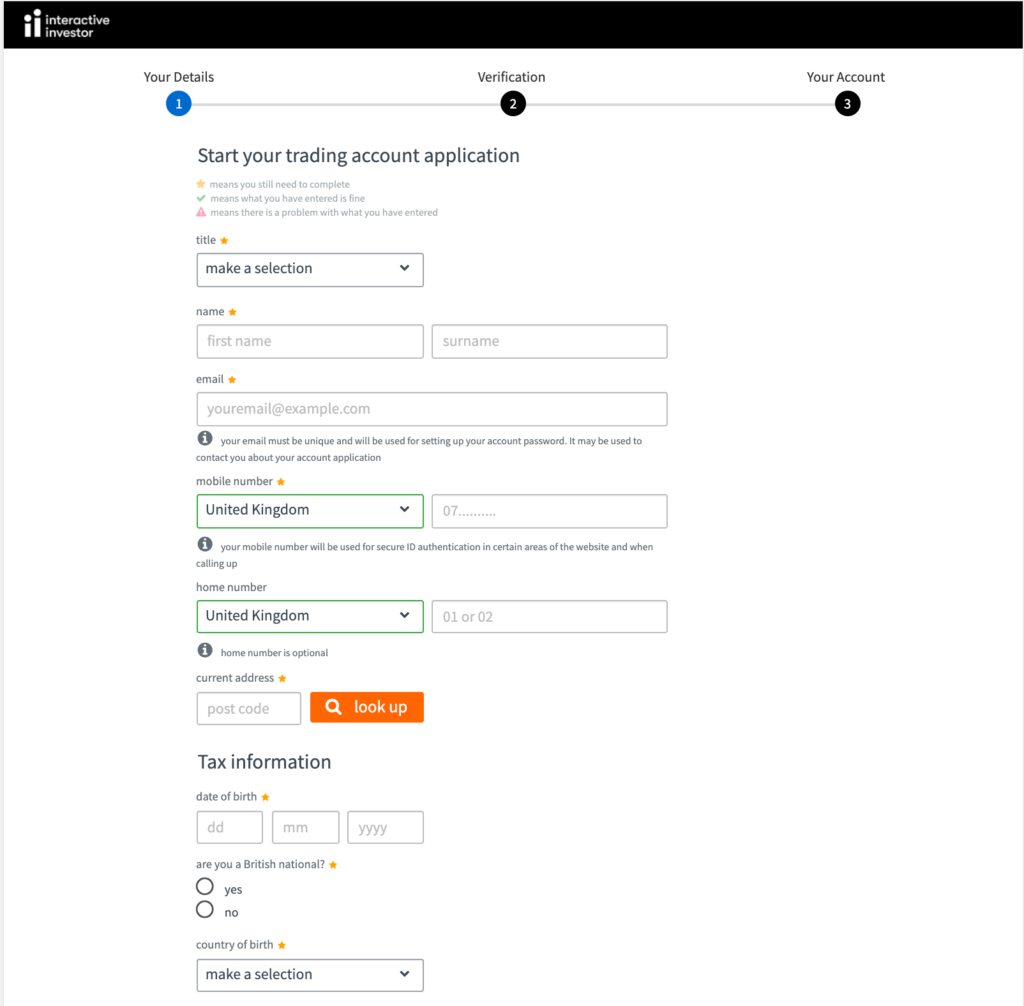Focus the yyyy year of birth field
Viewport: 1024px width, 1006px height.
385,828
